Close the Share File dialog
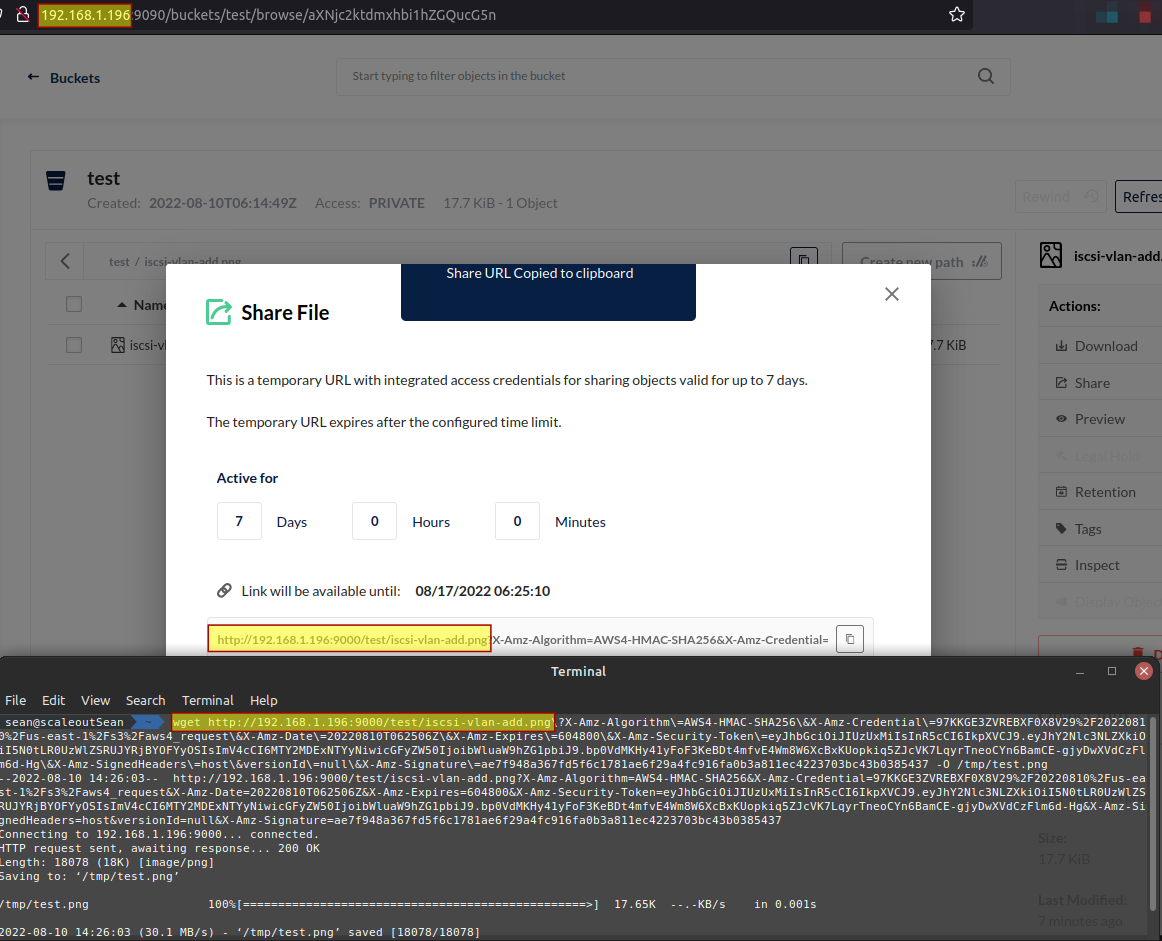Image resolution: width=1162 pixels, height=941 pixels. [x=892, y=294]
